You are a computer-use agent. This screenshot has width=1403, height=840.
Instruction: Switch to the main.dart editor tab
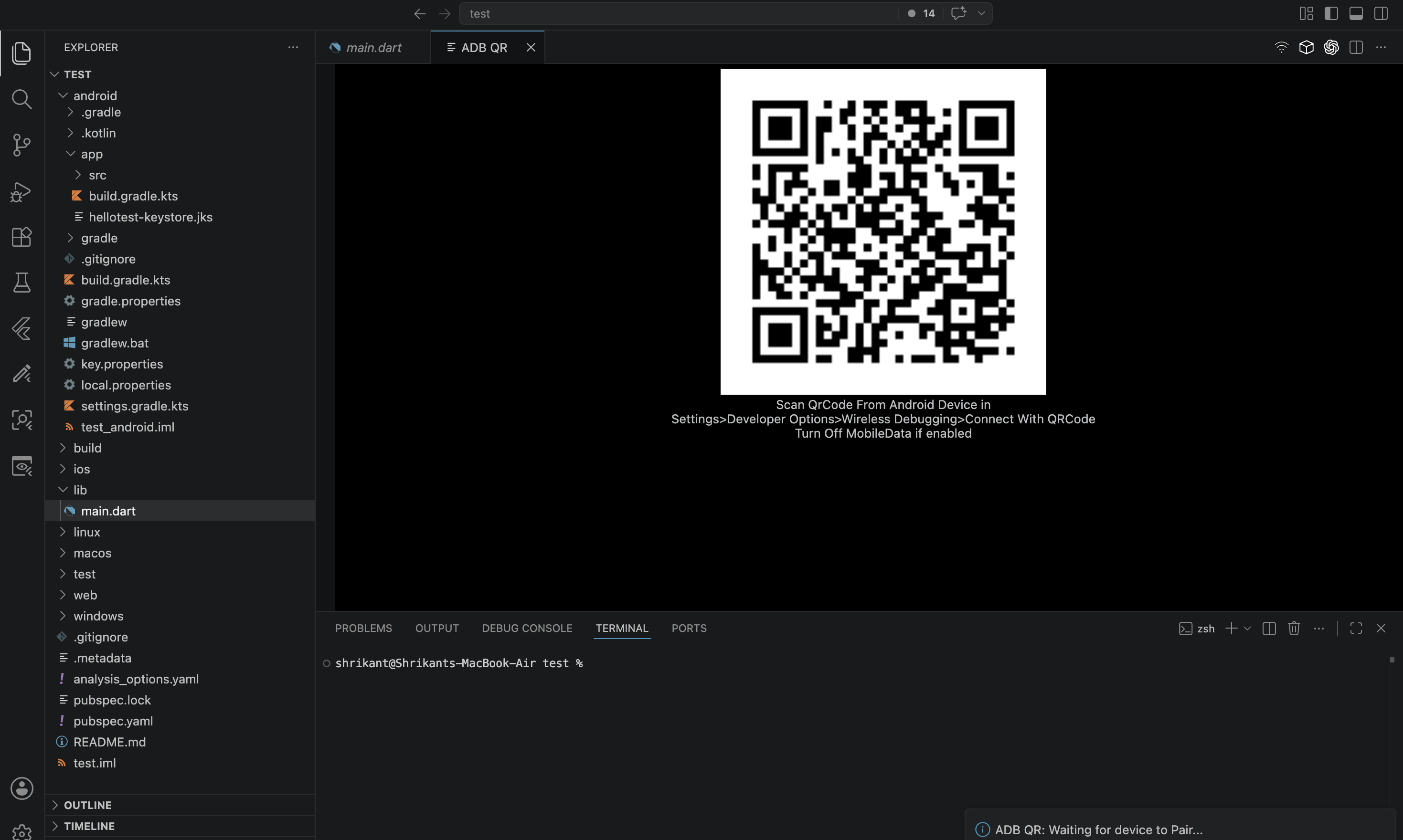pos(373,48)
